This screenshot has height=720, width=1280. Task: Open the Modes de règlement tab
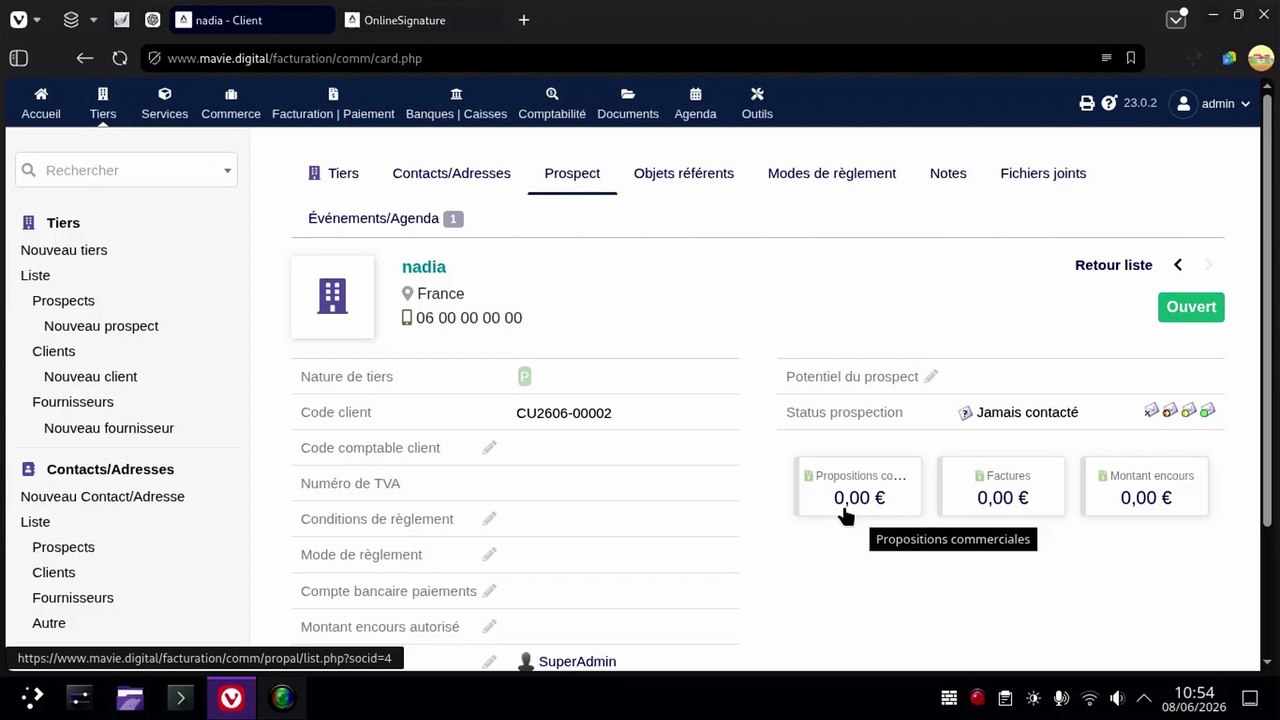pos(832,173)
